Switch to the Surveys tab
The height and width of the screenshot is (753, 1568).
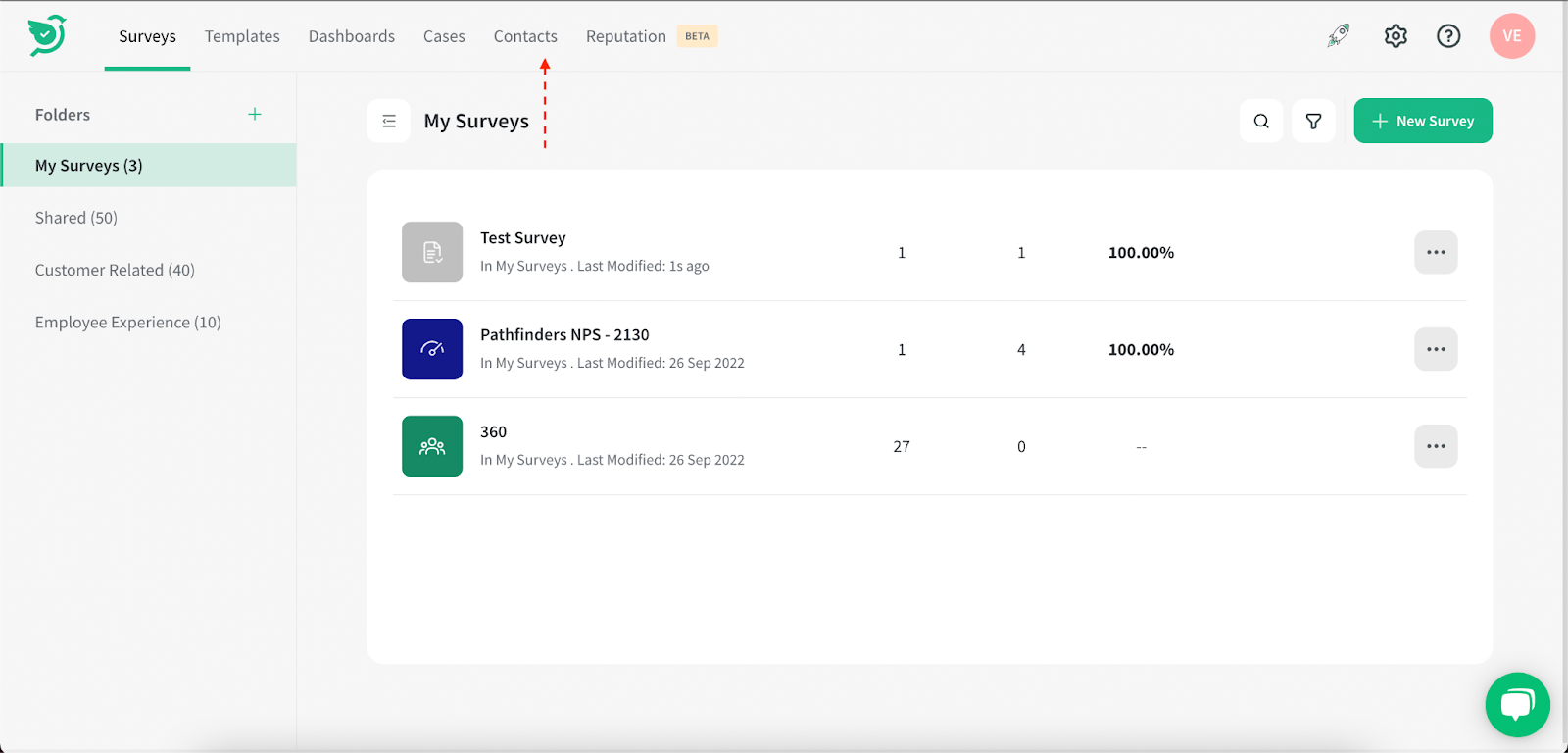[x=147, y=36]
